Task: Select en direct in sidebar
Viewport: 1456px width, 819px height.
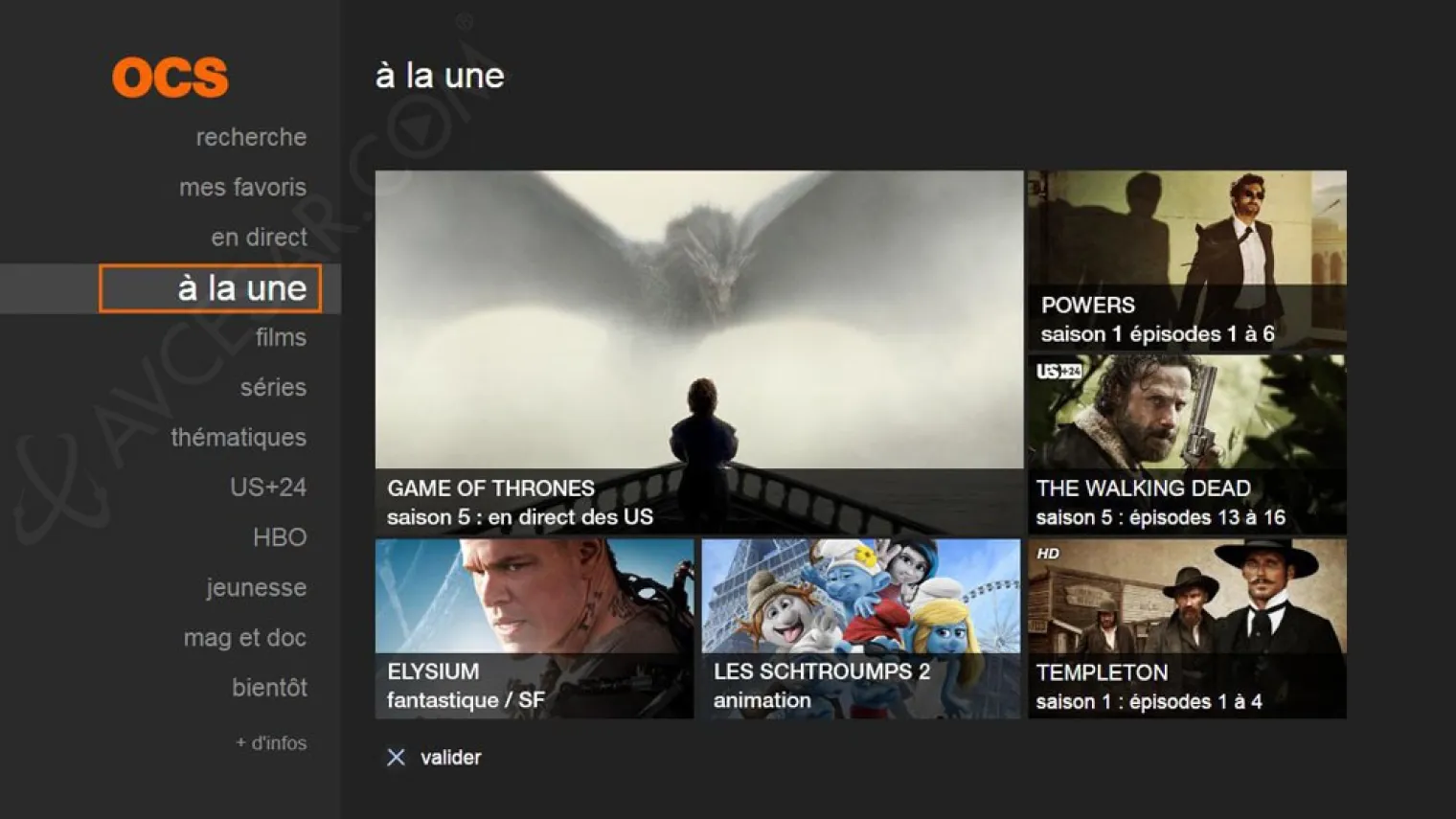Action: point(259,237)
